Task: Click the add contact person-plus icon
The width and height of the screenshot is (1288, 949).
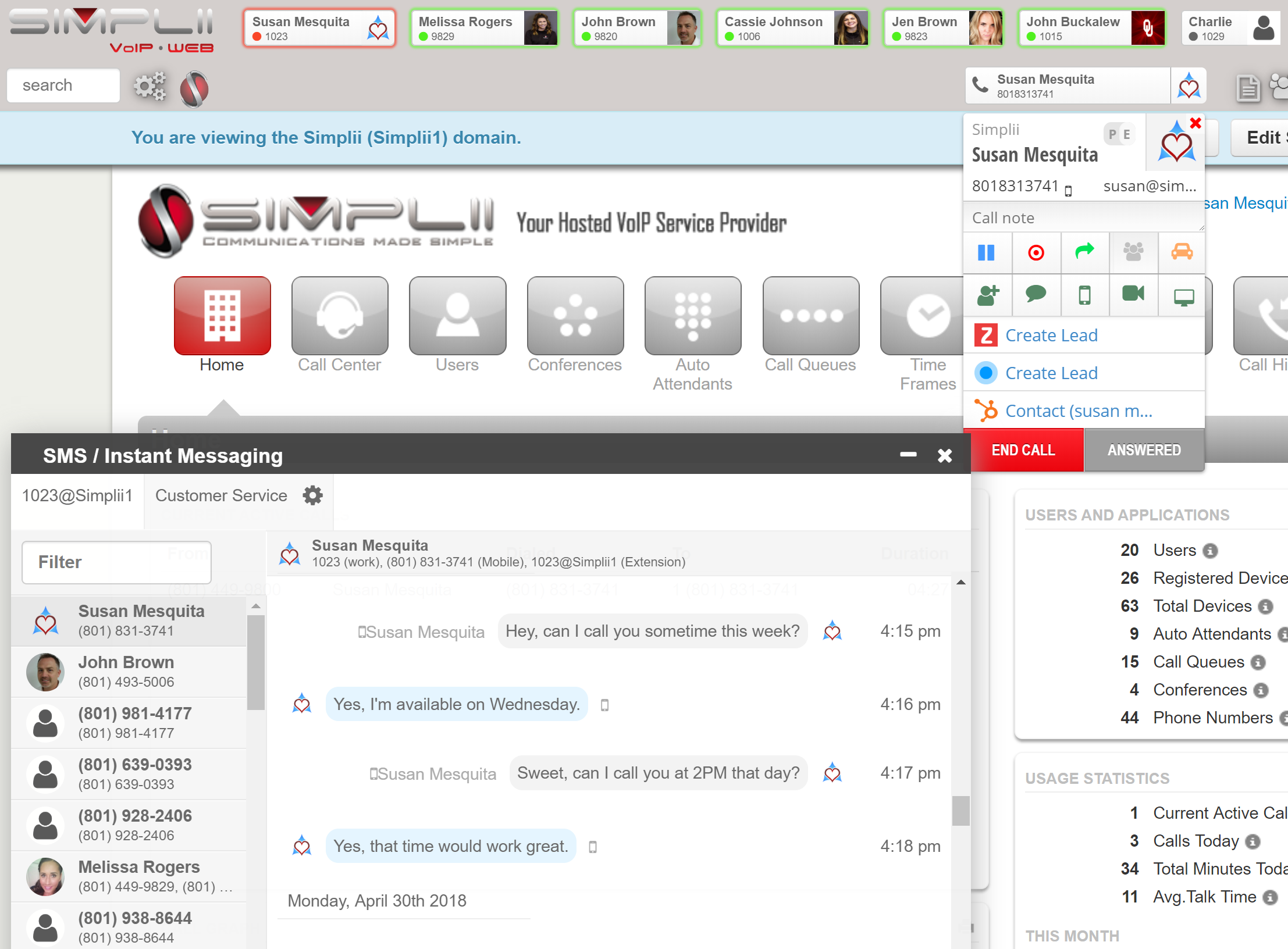Action: [987, 295]
